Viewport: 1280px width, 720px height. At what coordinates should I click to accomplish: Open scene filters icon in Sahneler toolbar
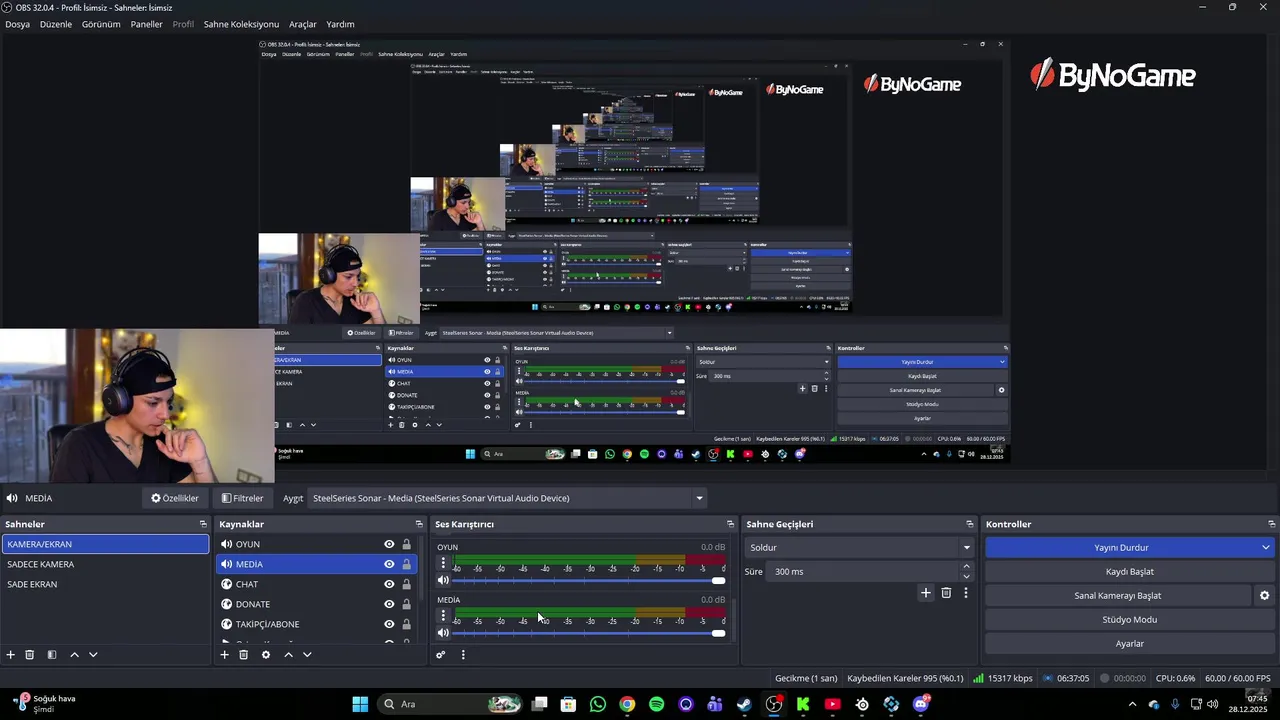click(x=52, y=655)
